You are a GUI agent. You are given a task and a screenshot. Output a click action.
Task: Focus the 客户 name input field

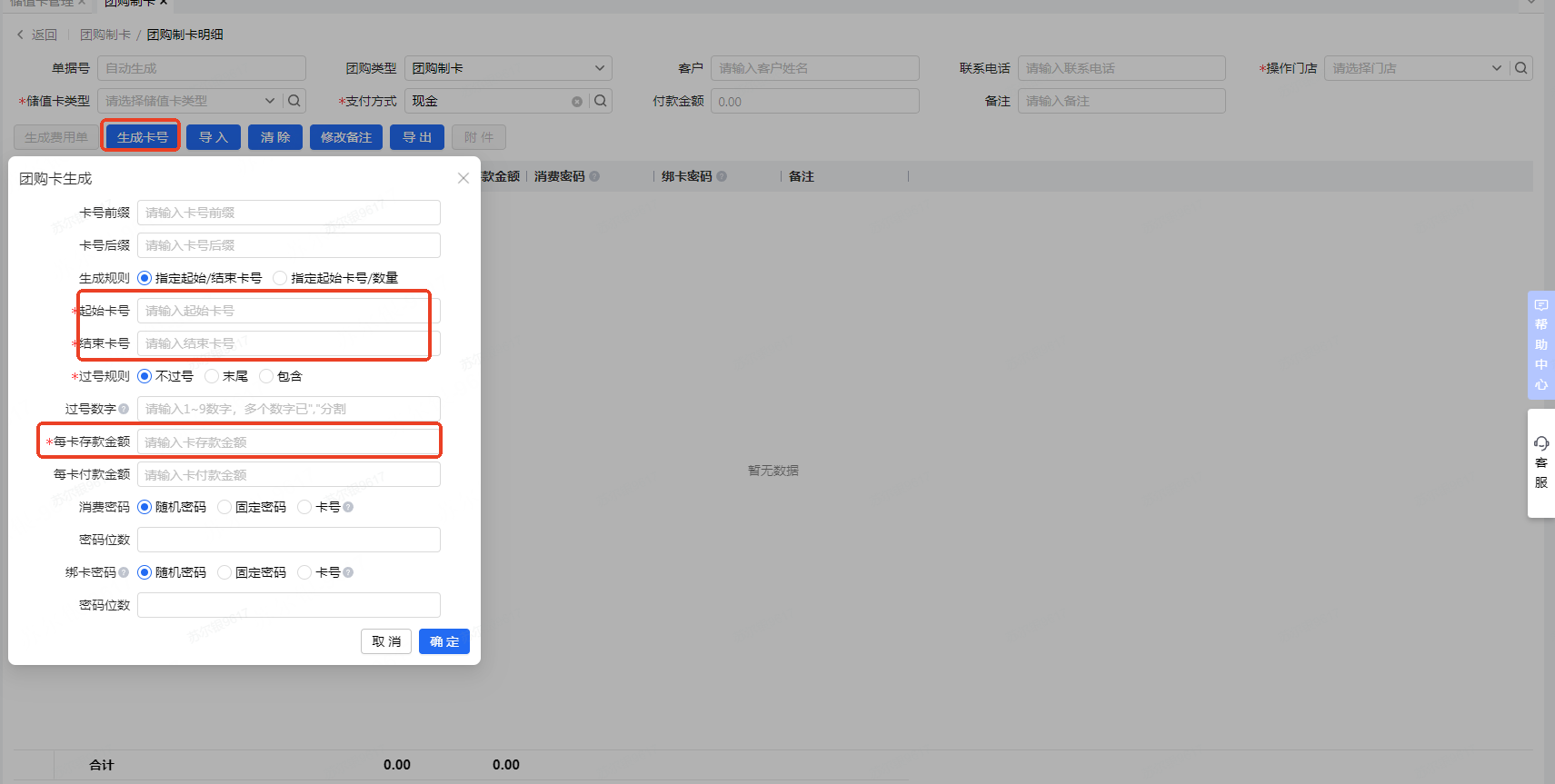[x=815, y=68]
